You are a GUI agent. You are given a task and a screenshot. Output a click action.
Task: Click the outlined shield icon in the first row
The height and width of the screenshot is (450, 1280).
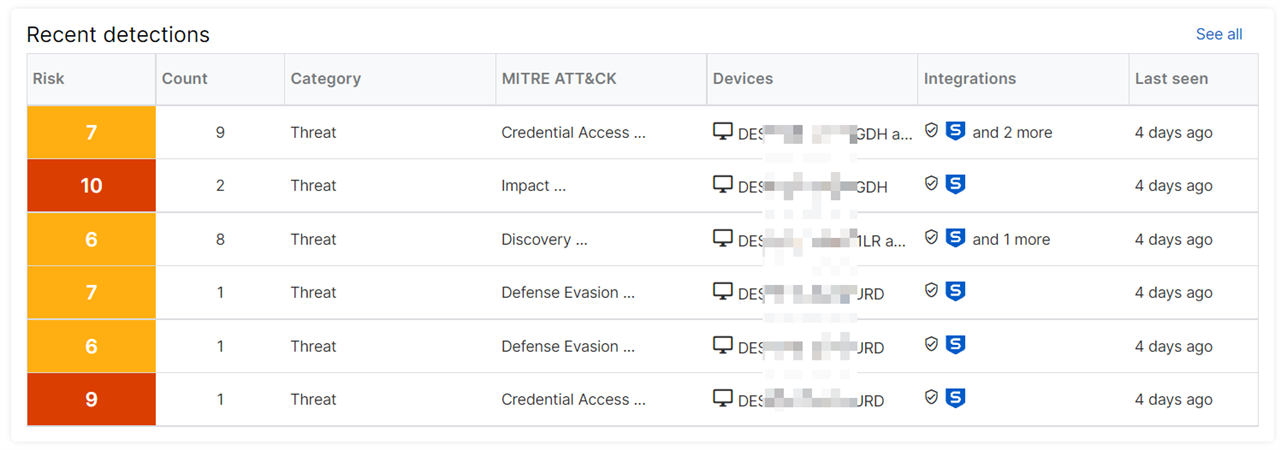click(x=931, y=131)
